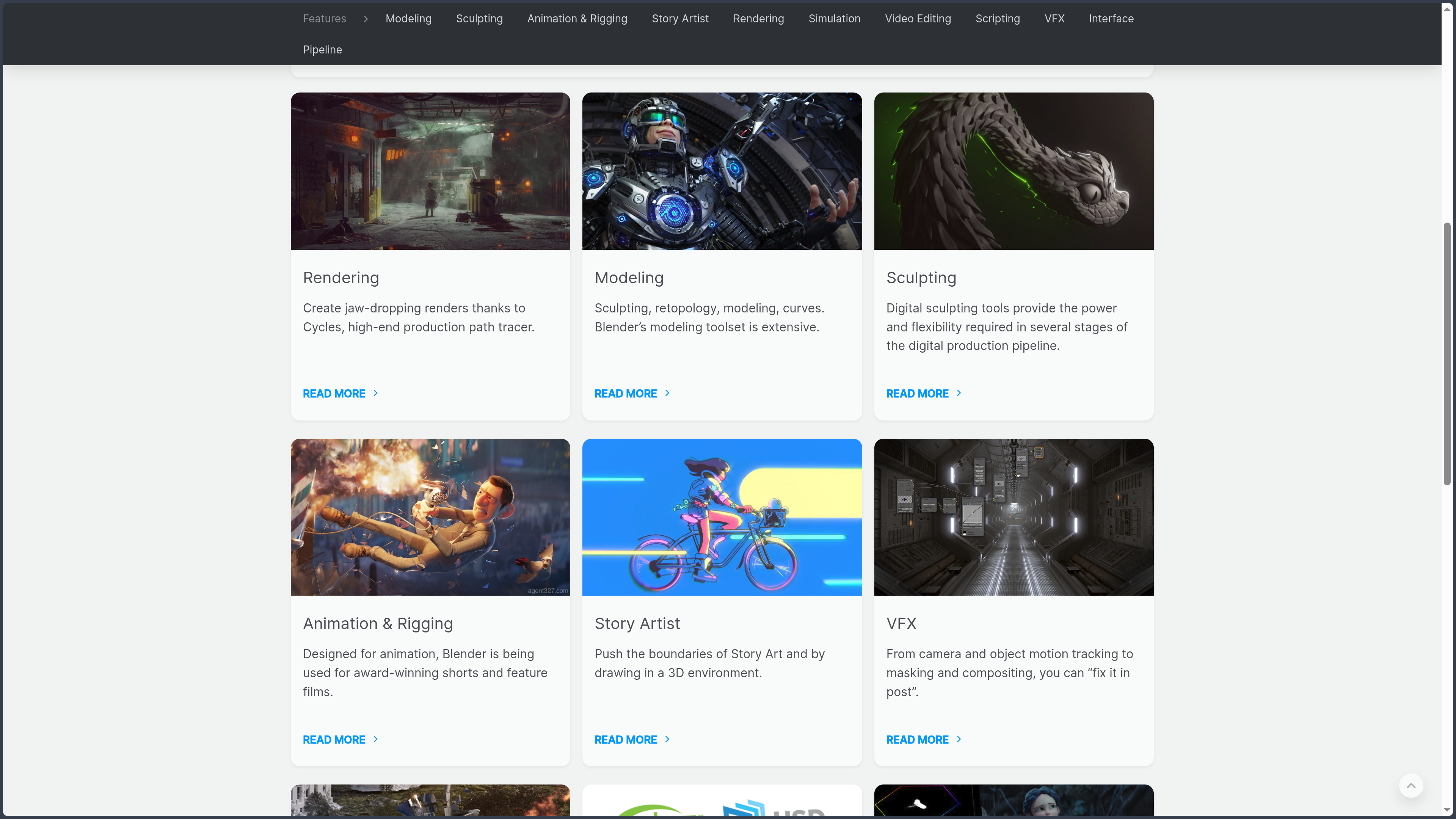1456x819 pixels.
Task: Click the Modeling card heading
Action: [x=629, y=278]
